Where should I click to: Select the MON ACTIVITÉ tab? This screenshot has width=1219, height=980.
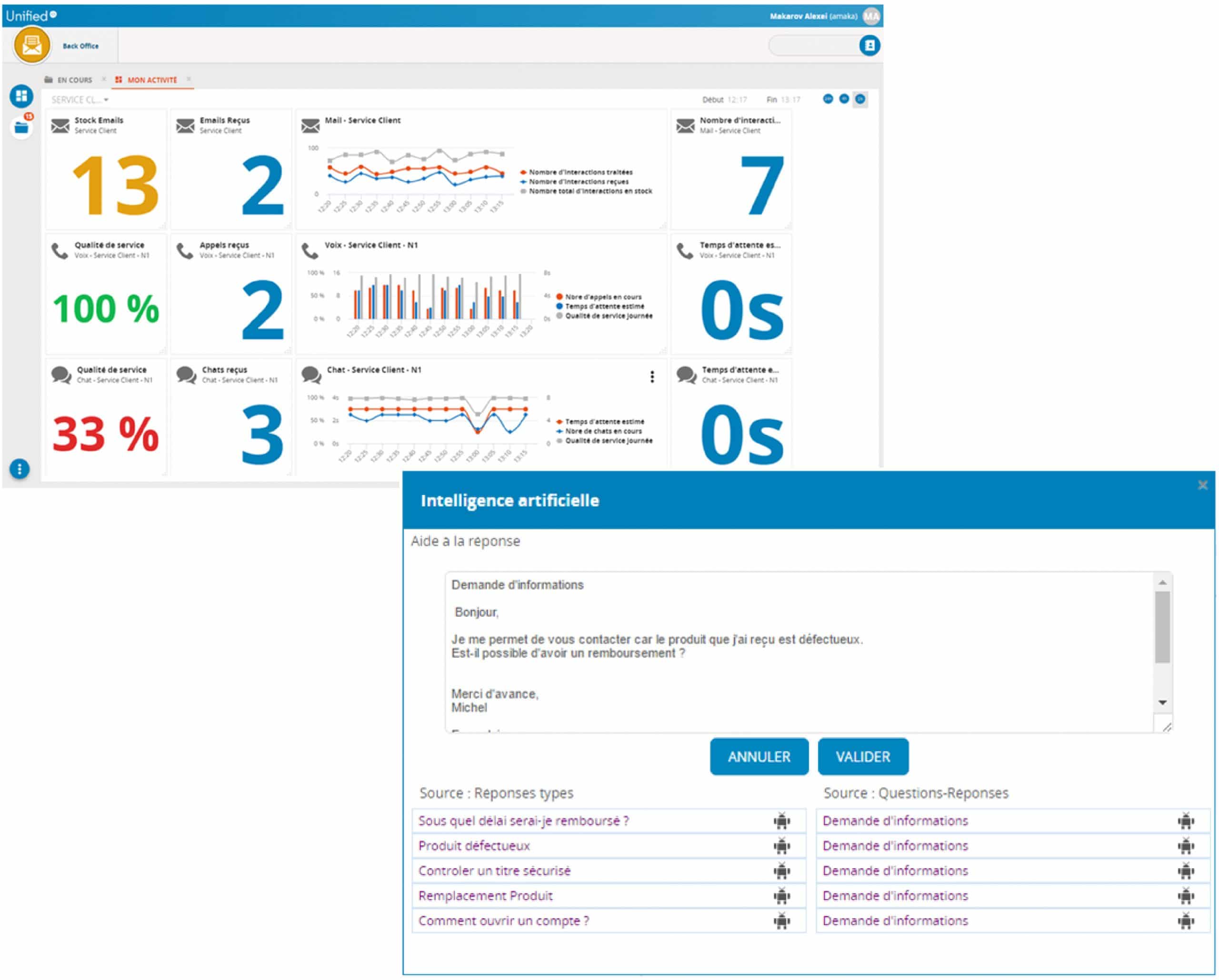point(151,80)
